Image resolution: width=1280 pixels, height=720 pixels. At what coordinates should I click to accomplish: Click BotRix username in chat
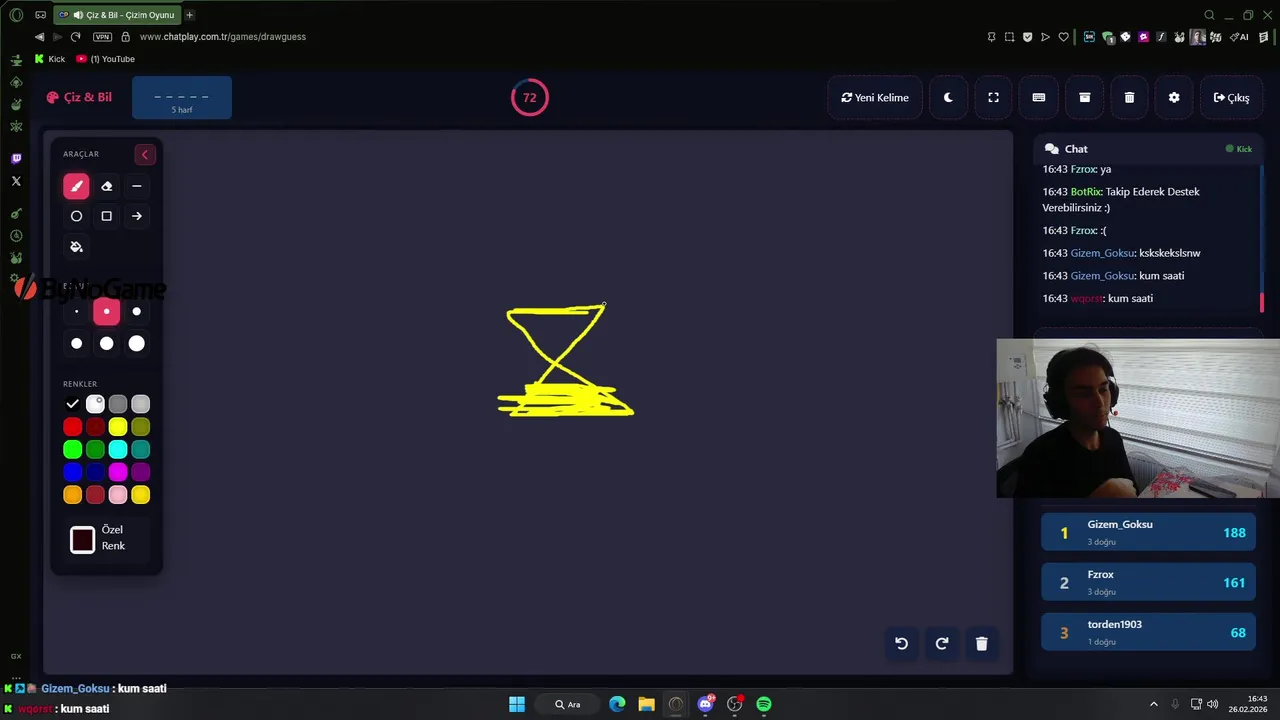point(1086,192)
